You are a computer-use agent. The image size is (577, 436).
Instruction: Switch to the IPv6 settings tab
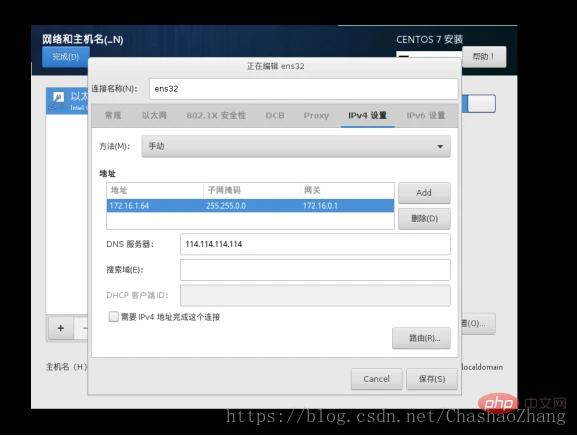[x=426, y=116]
